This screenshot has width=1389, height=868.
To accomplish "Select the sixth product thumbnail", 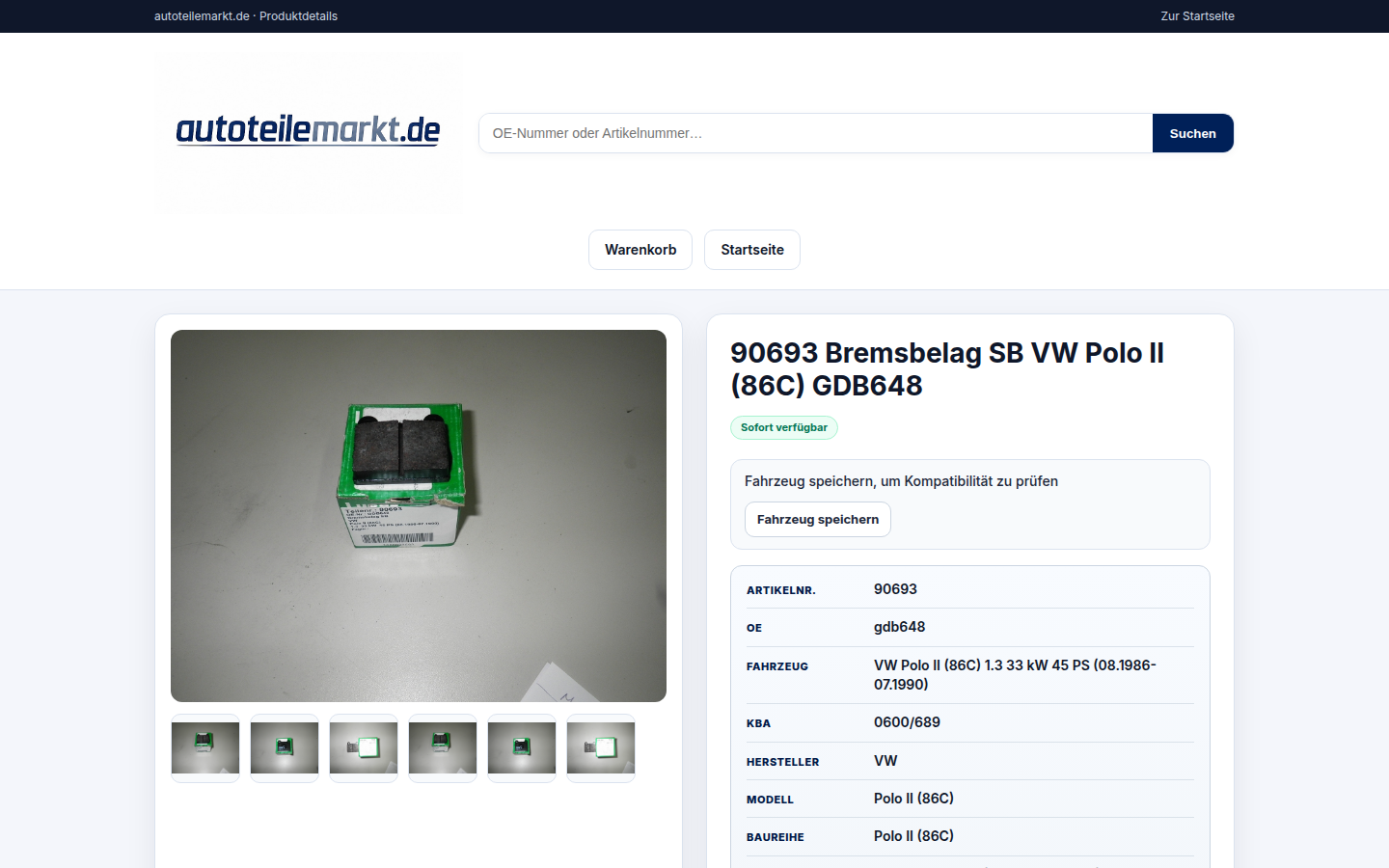I will click(601, 748).
